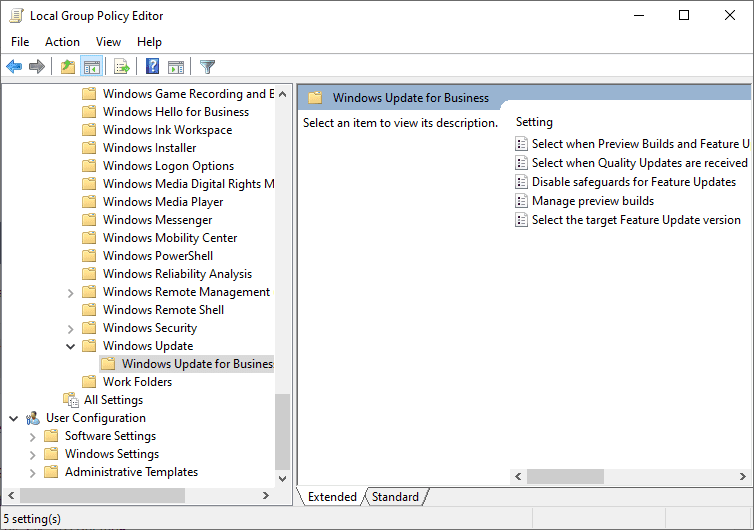Click folder icon of Windows Media Player
Screen dimensions: 754x530
tap(89, 202)
